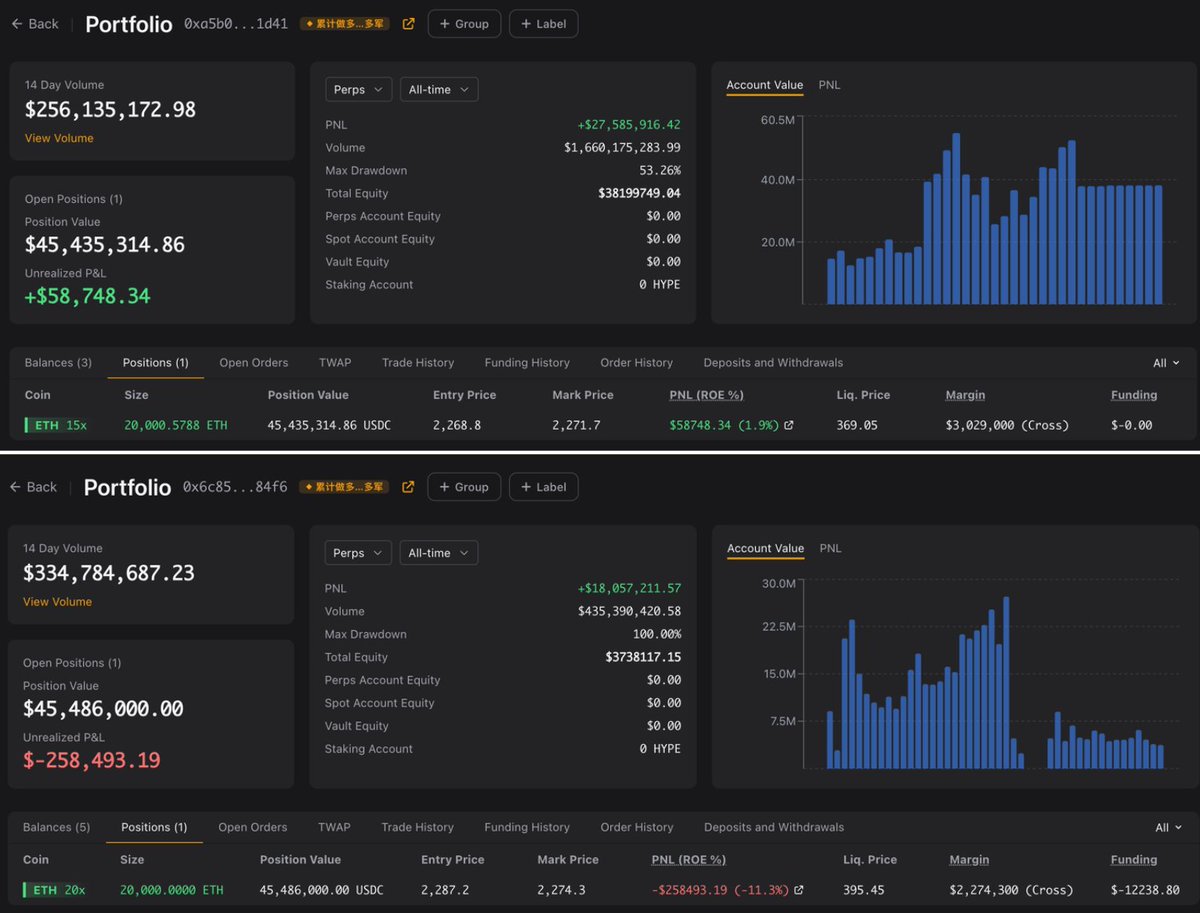Go Back from the 0x6c85...84f6 portfolio
This screenshot has height=913, width=1200.
click(x=34, y=487)
